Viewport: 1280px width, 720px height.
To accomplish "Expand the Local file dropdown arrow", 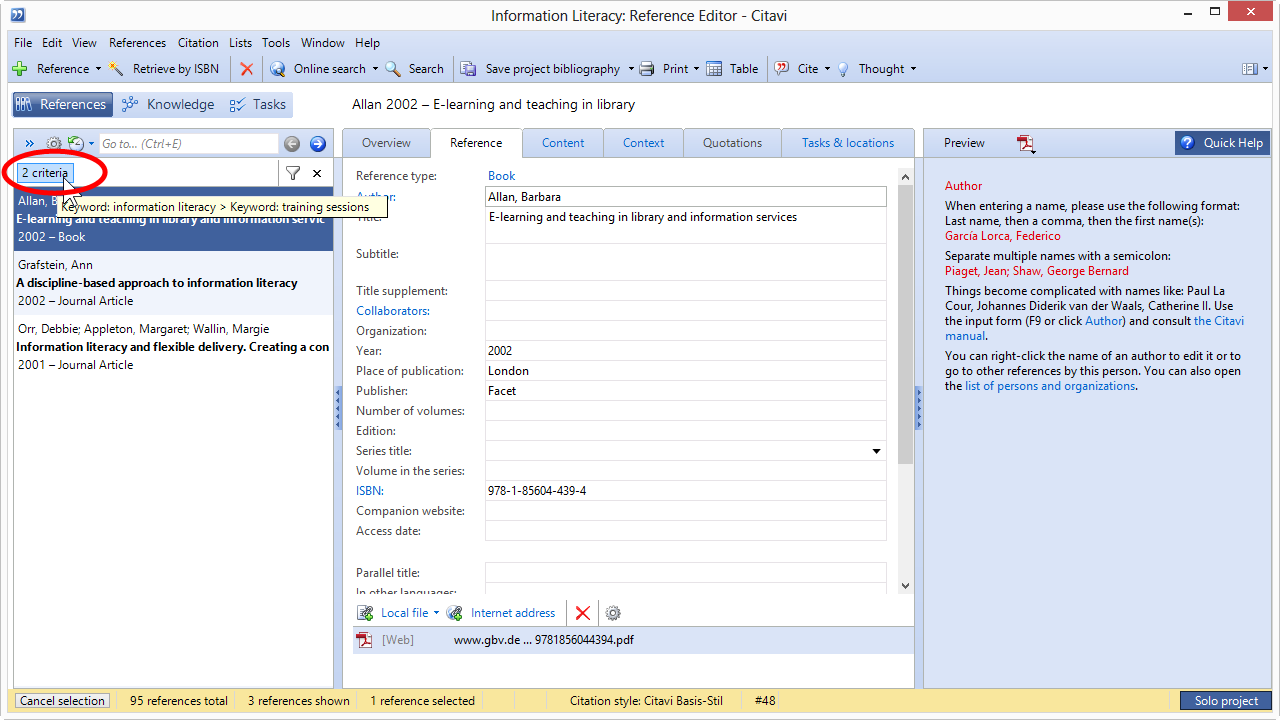I will 436,613.
